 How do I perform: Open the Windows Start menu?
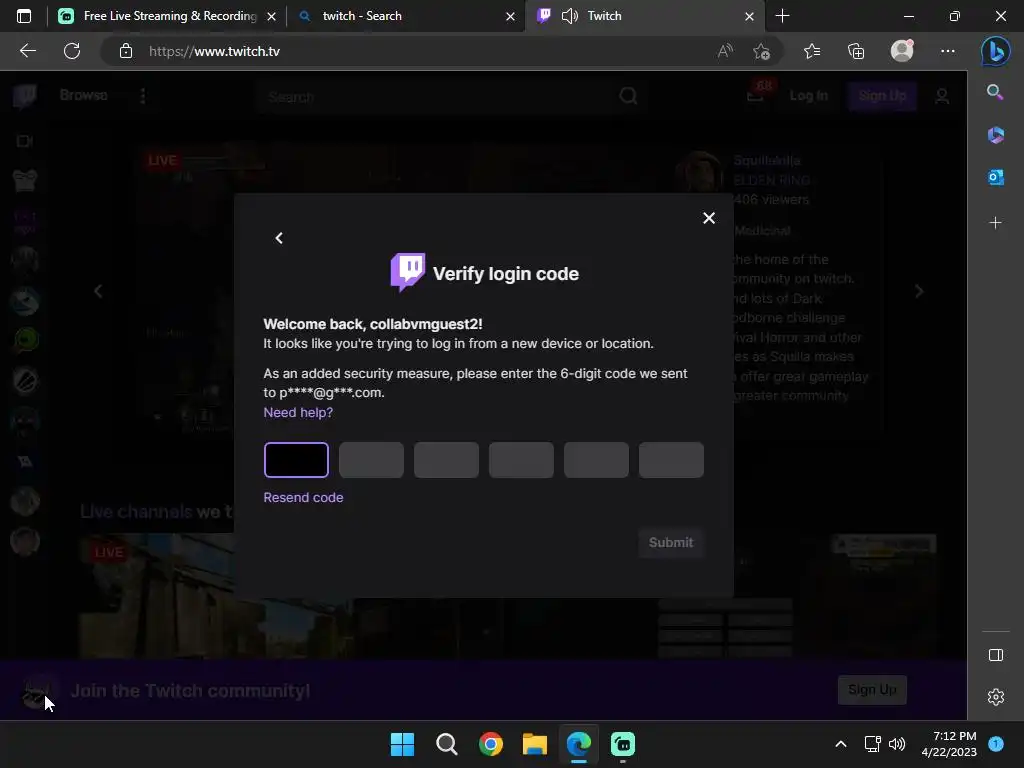(402, 744)
